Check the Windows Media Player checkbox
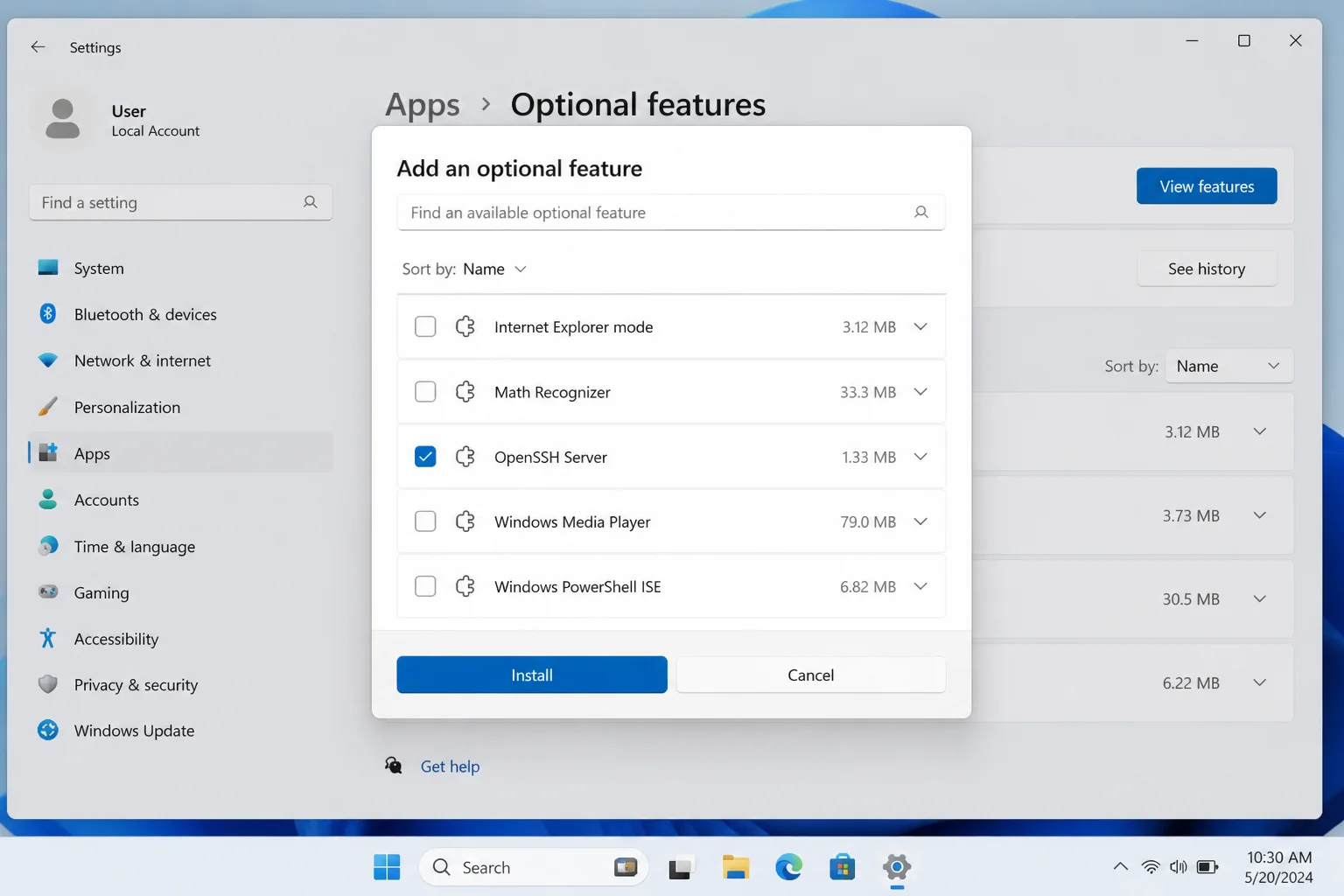Image resolution: width=1344 pixels, height=896 pixels. [425, 521]
